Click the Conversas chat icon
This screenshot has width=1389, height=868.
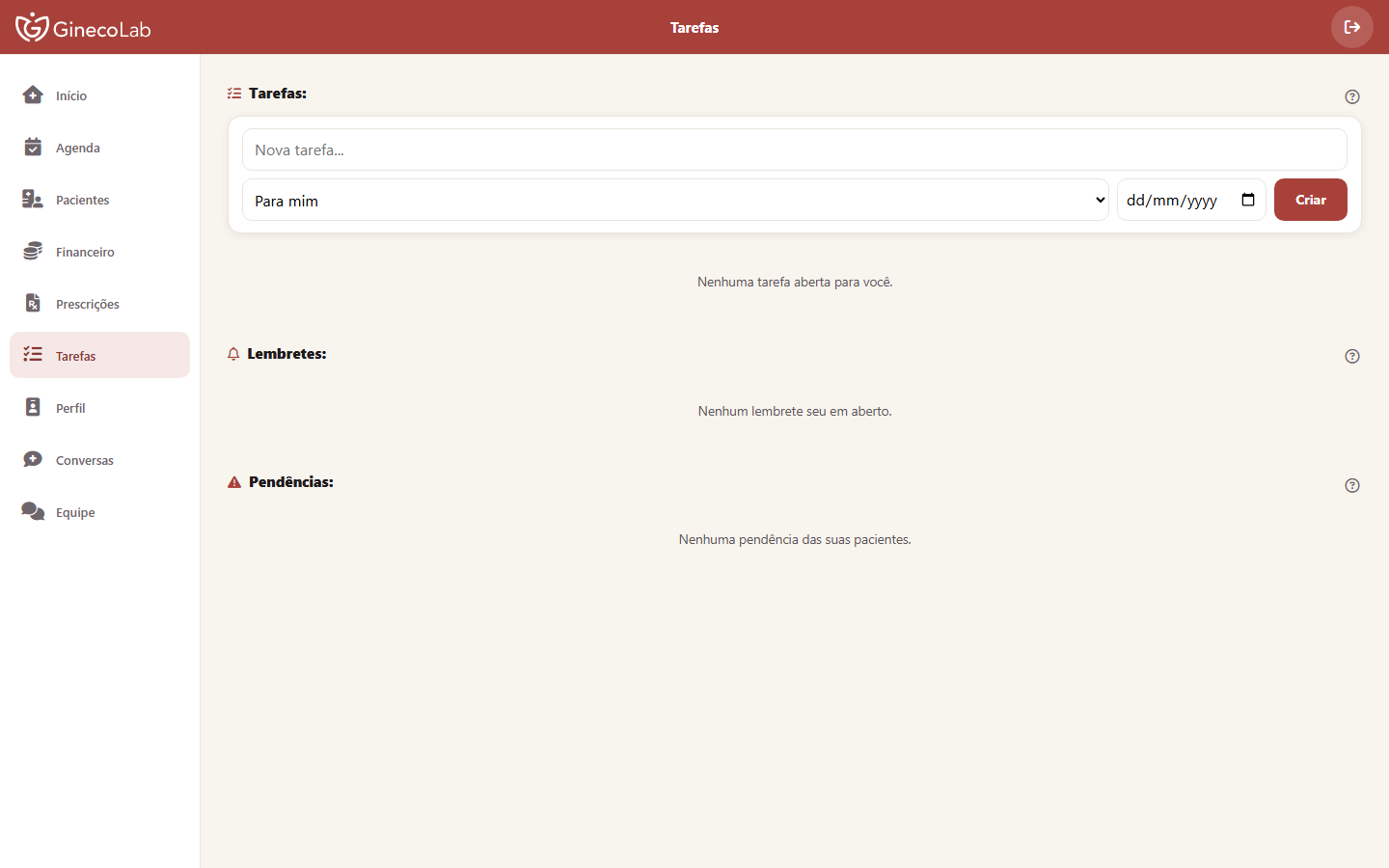pos(33,459)
